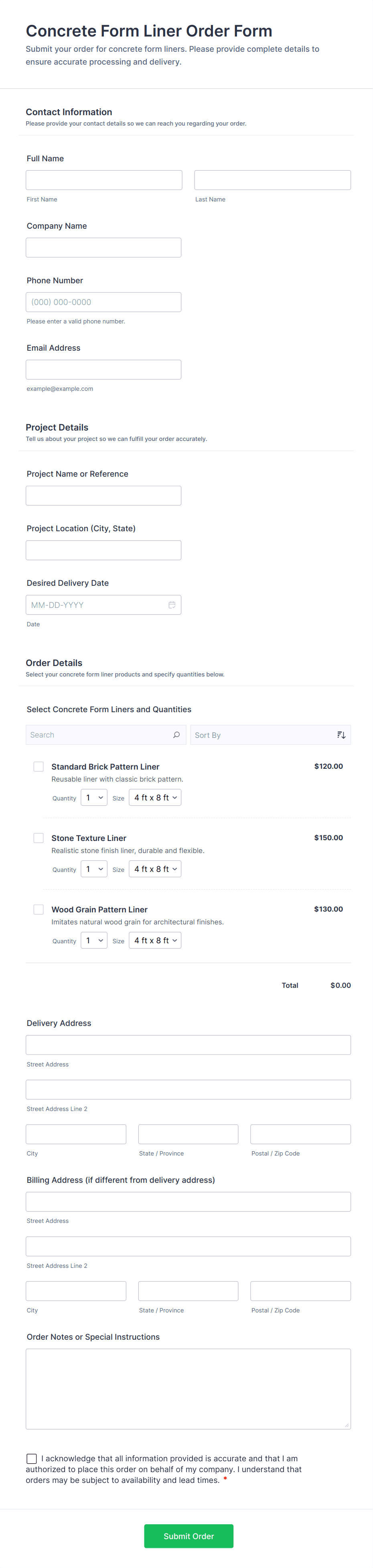Open Wood Grain liner Size dropdown
This screenshot has width=373, height=1568.
155,940
